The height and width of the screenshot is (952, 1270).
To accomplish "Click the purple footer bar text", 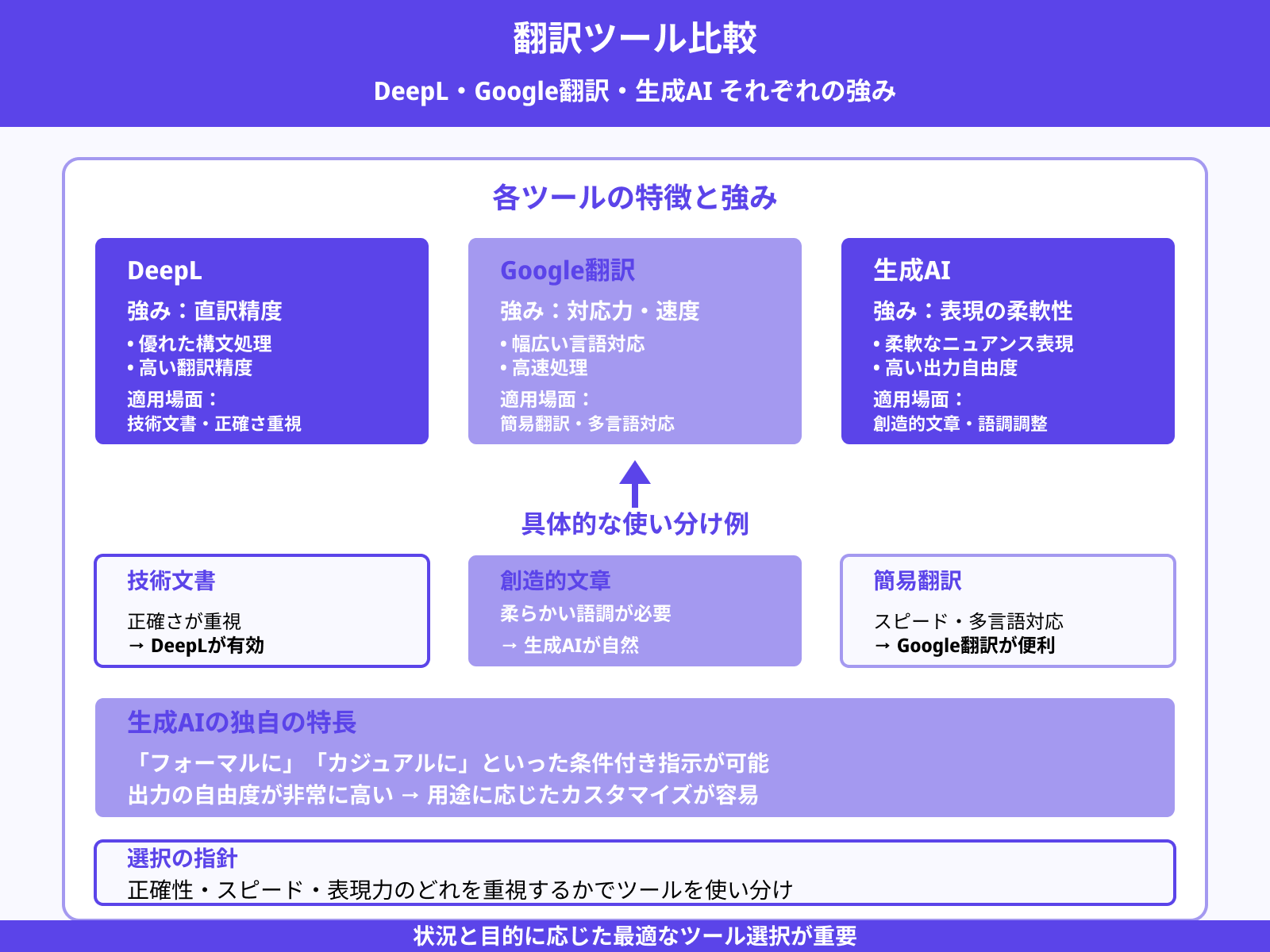I will coord(635,935).
